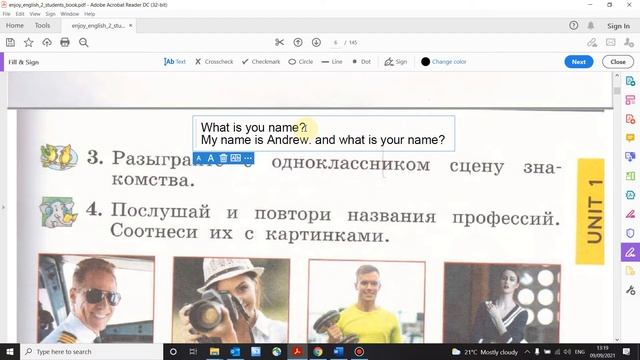The width and height of the screenshot is (640, 360).
Task: Show hidden system tray icons chevron
Action: [527, 351]
